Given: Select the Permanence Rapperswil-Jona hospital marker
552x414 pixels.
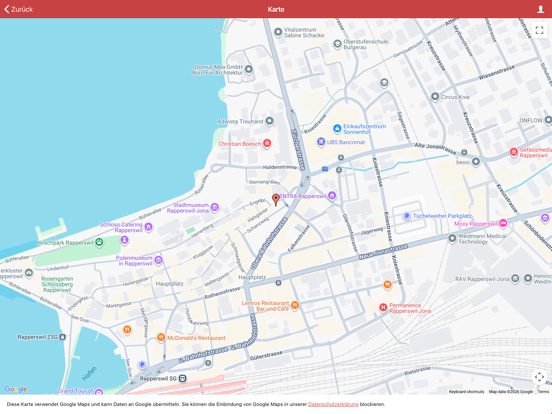Looking at the screenshot, I should click(383, 308).
